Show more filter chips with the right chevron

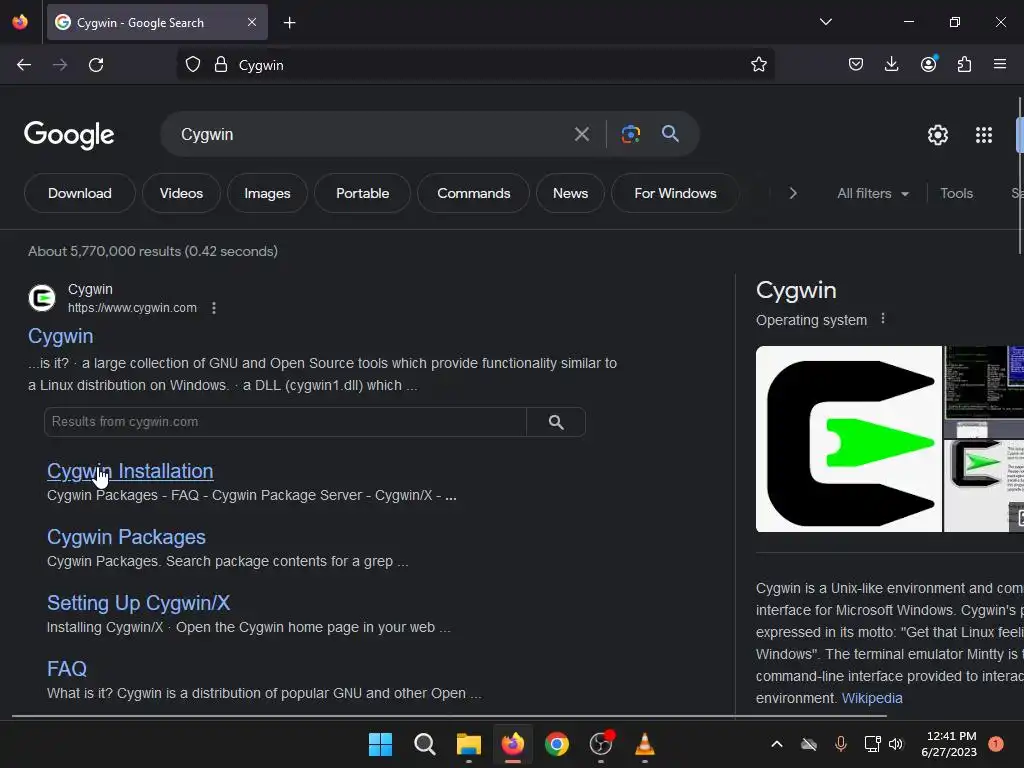tap(793, 193)
